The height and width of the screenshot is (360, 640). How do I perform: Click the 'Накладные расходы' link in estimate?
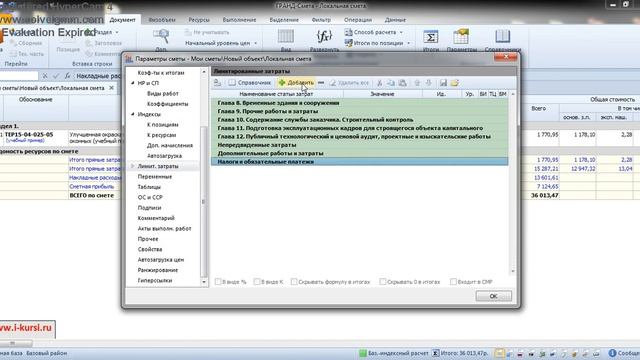coord(95,178)
